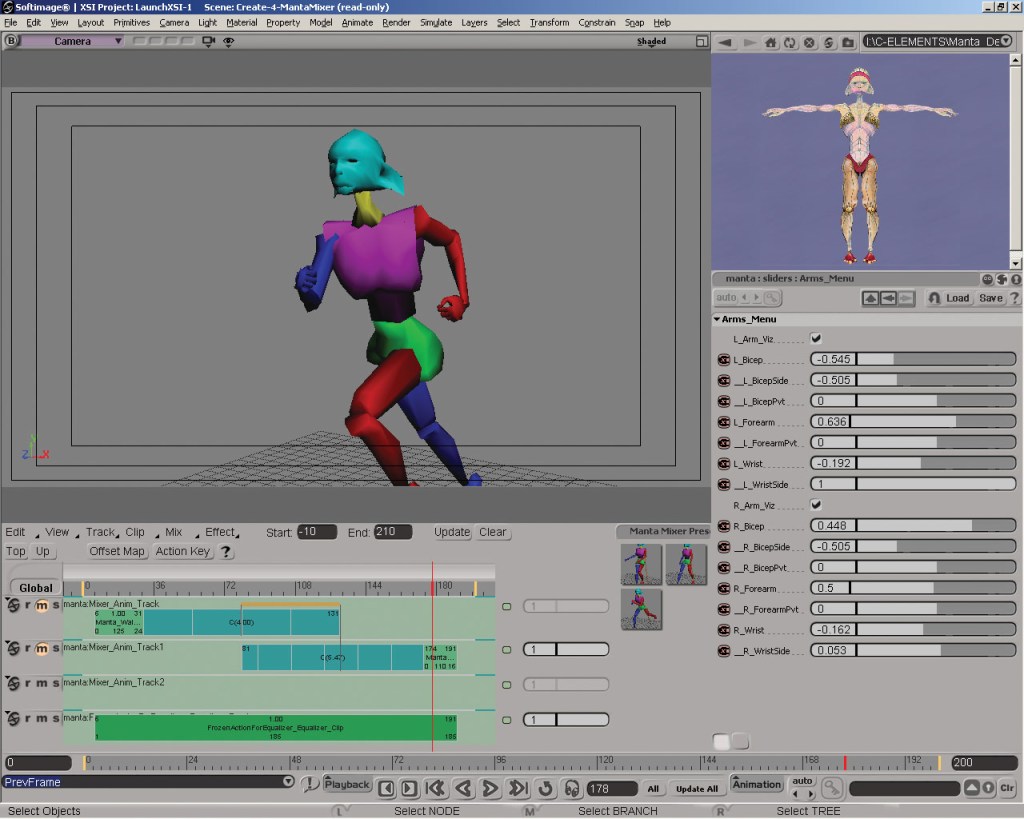Uncheck the R_Arm_Viz checkbox

click(816, 505)
